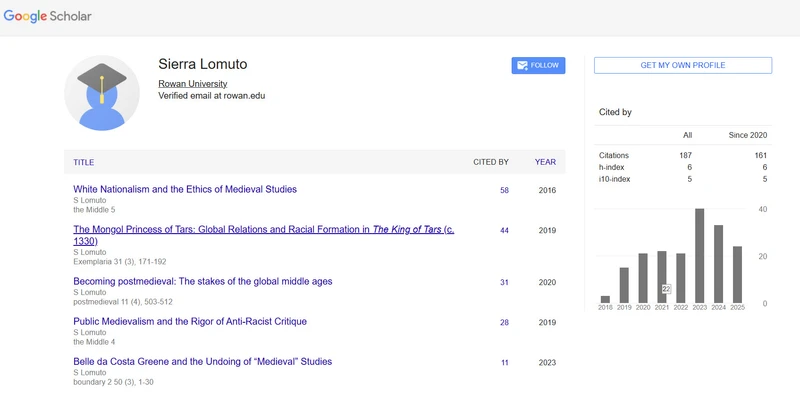This screenshot has height=395, width=800.
Task: Click the Sierra Lomuto profile name
Action: 203,64
